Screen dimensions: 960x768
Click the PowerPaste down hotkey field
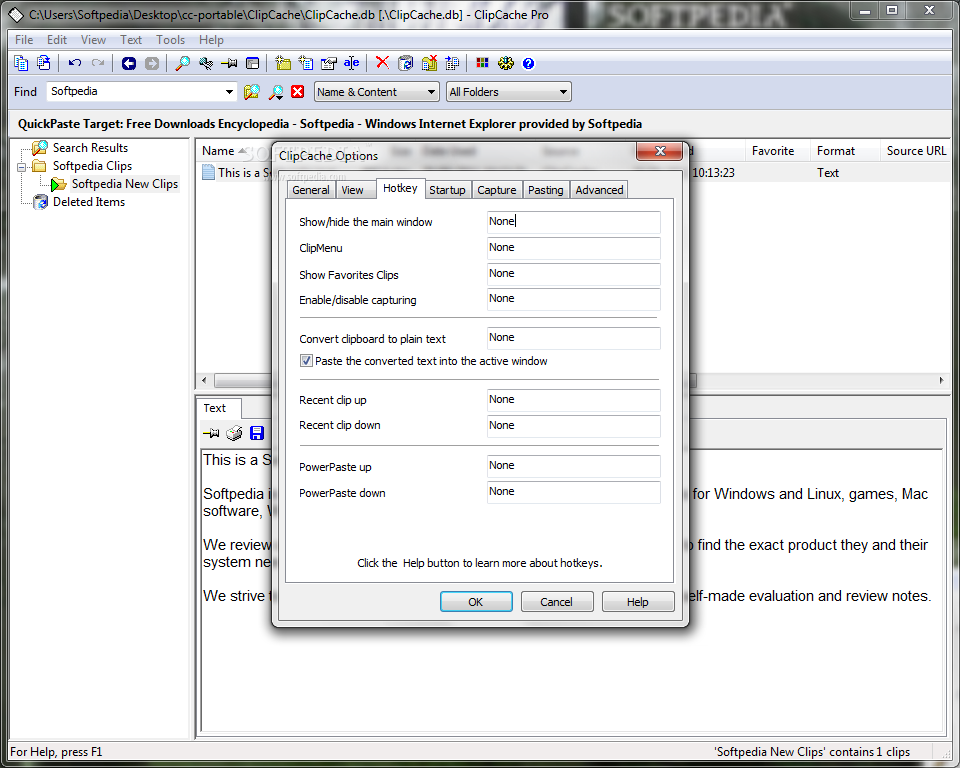(574, 492)
